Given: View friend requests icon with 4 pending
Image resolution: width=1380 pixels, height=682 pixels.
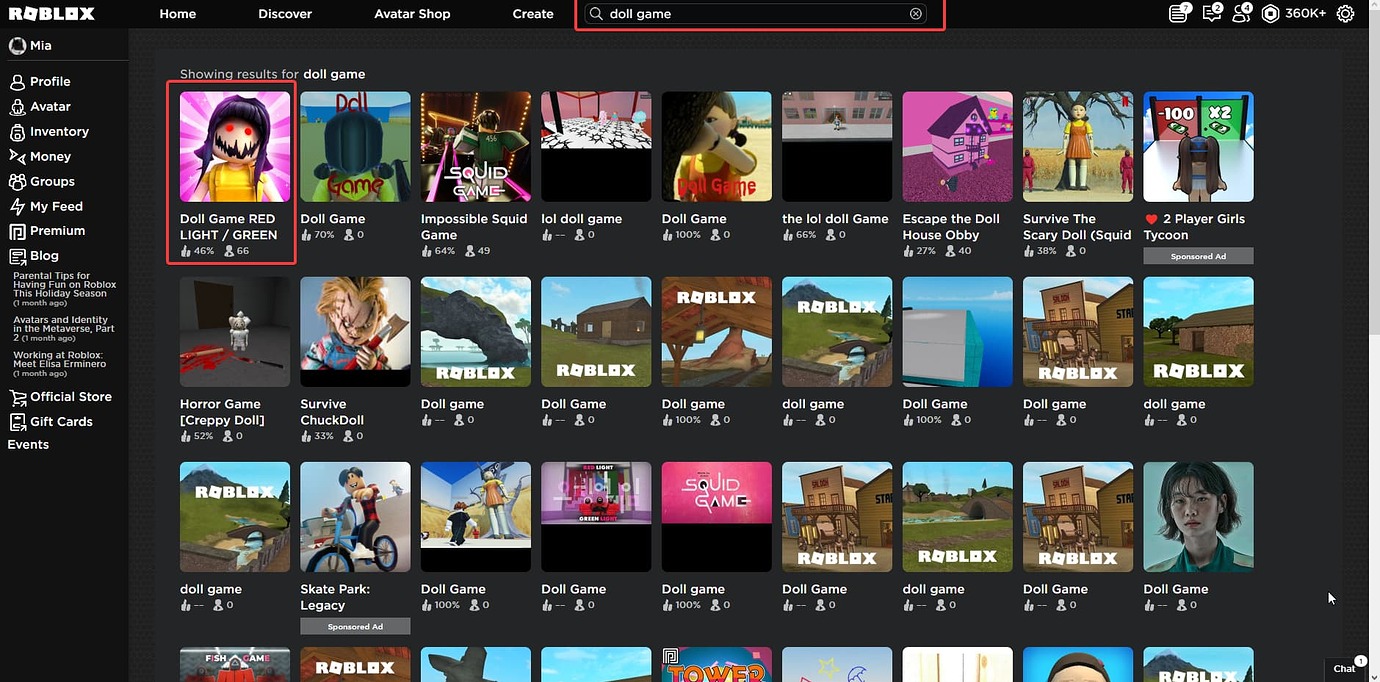Looking at the screenshot, I should [x=1242, y=13].
